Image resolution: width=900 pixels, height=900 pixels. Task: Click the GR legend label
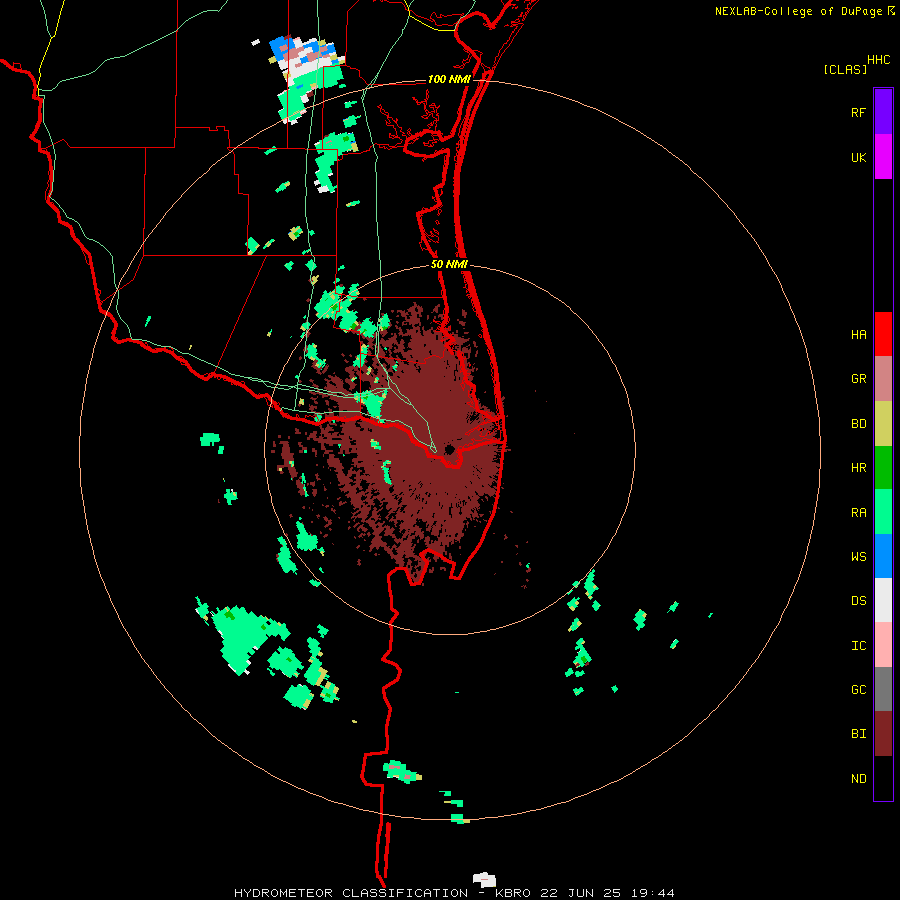[x=858, y=379]
